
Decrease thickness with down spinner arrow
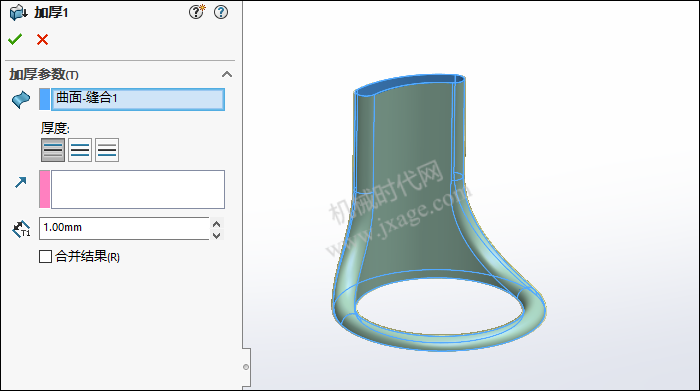pyautogui.click(x=217, y=235)
